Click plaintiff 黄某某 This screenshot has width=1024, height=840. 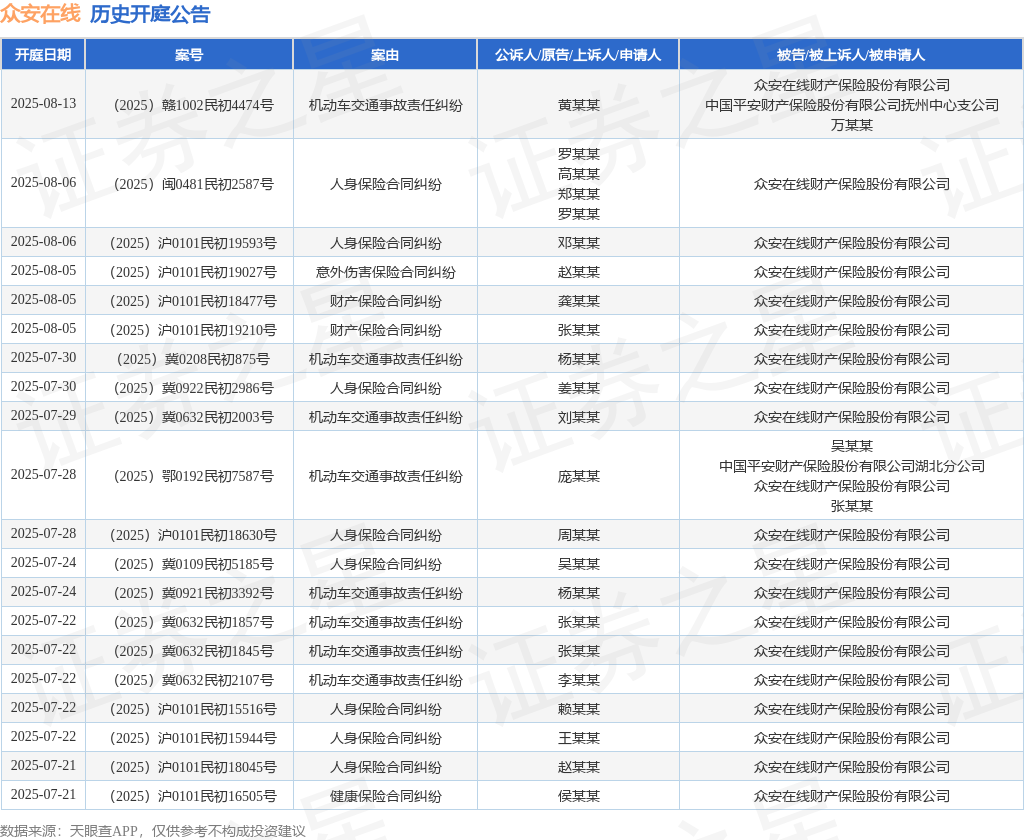(579, 105)
